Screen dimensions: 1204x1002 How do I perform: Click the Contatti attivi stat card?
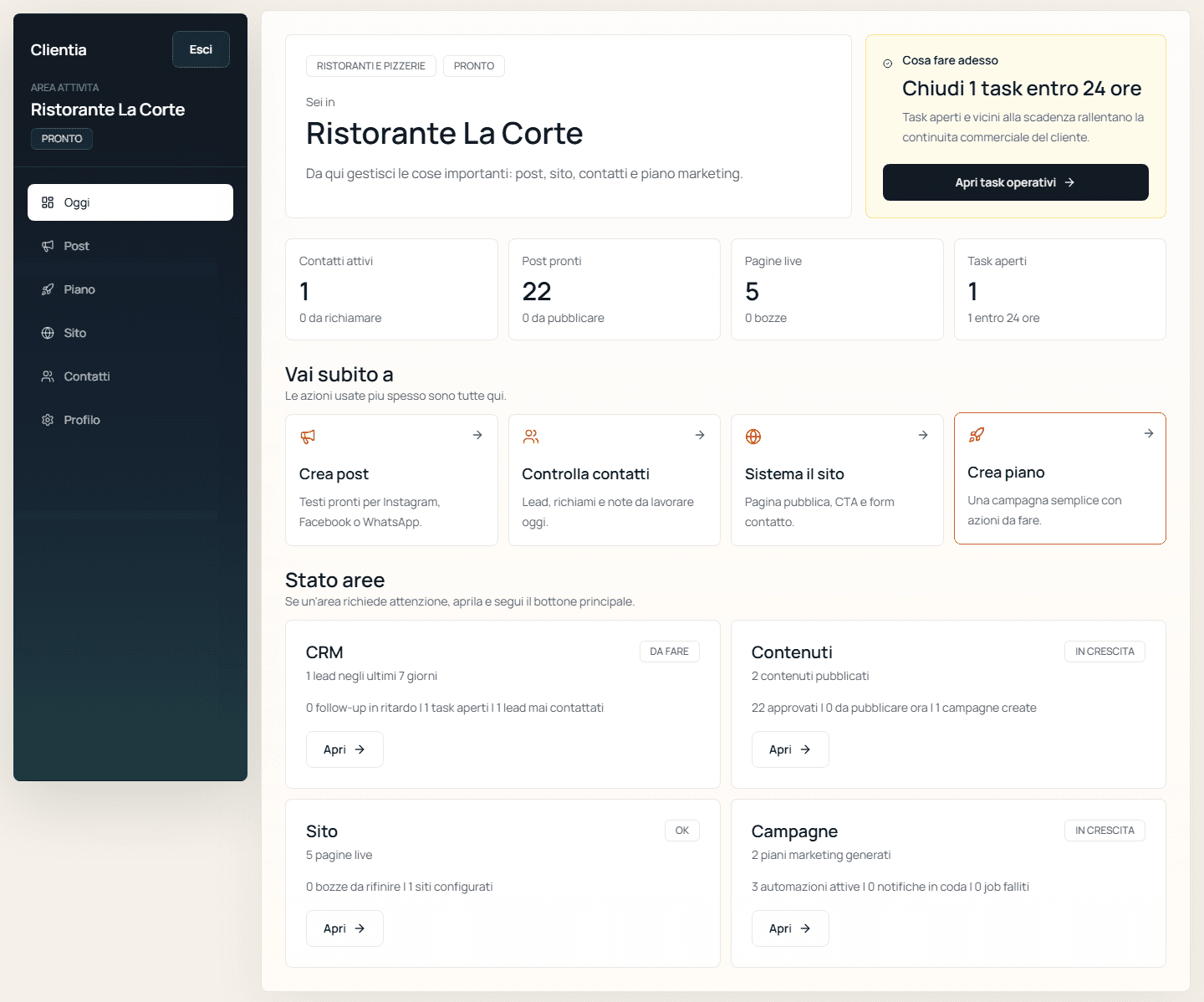[x=391, y=289]
